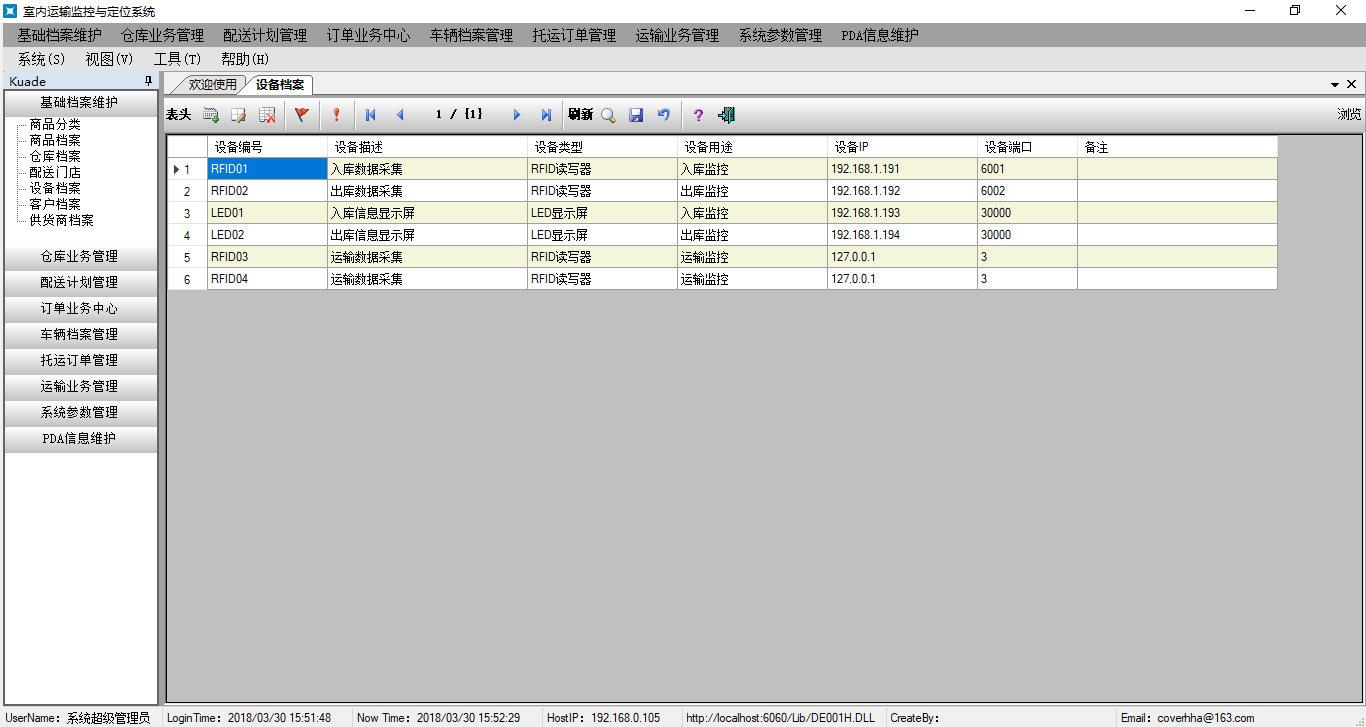Viewport: 1366px width, 727px height.
Task: Open the tab list dropdown arrow
Action: (x=1335, y=85)
